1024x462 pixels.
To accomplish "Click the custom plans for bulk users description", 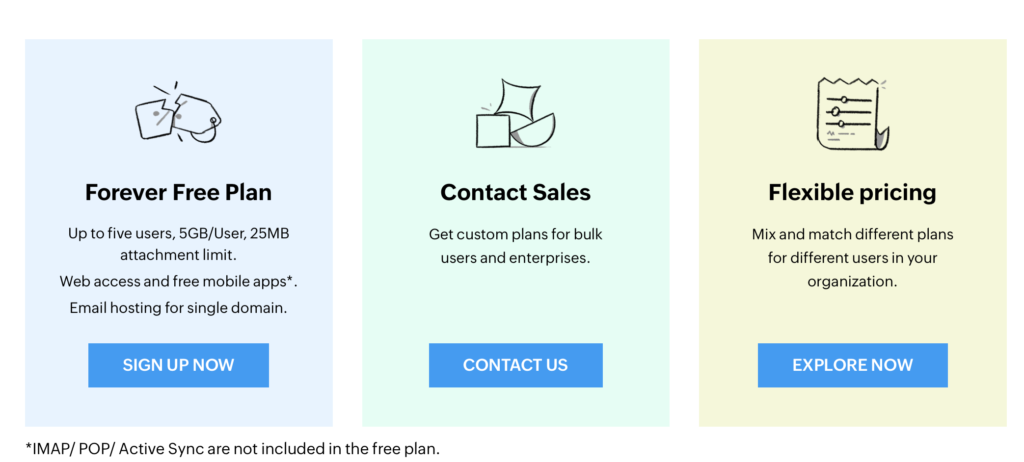I will [515, 246].
